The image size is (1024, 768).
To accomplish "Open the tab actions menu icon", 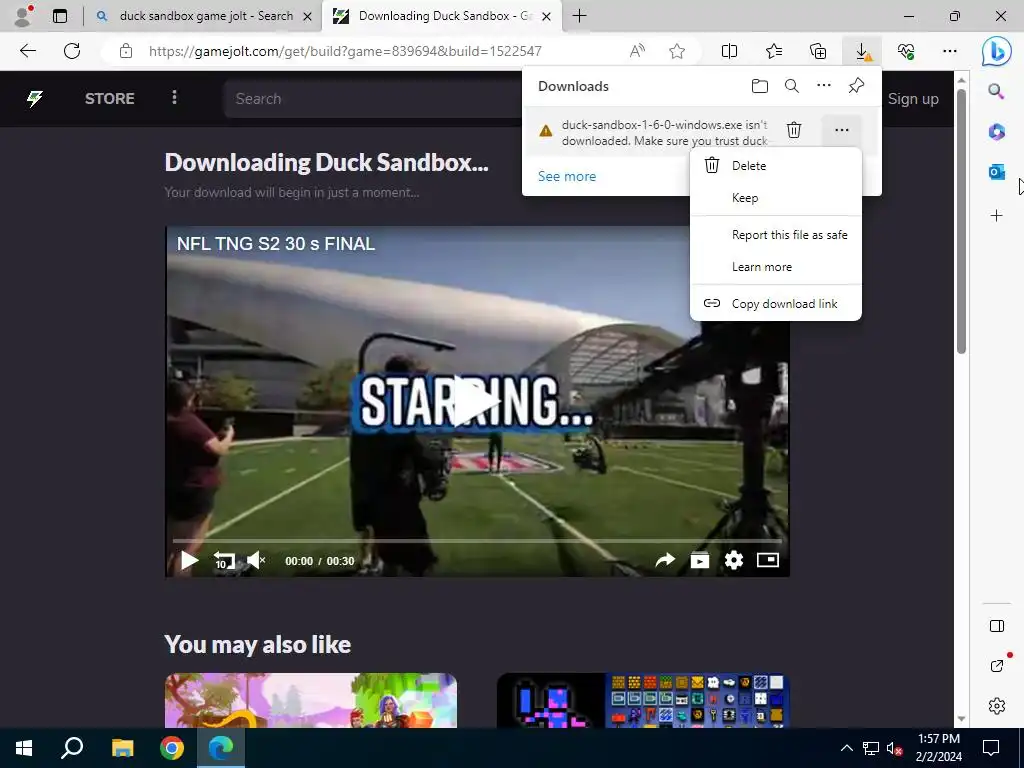I will point(60,16).
